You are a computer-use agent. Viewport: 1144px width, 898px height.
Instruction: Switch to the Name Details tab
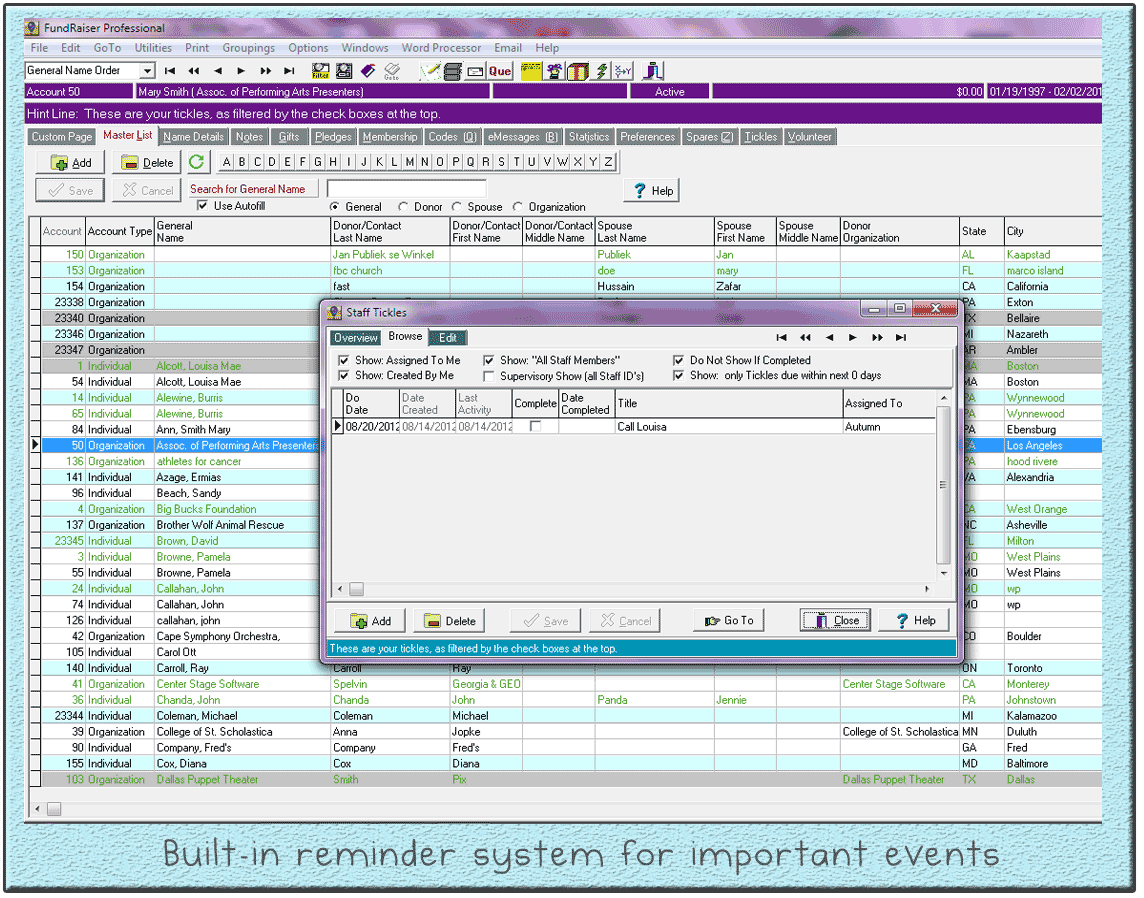tap(193, 137)
